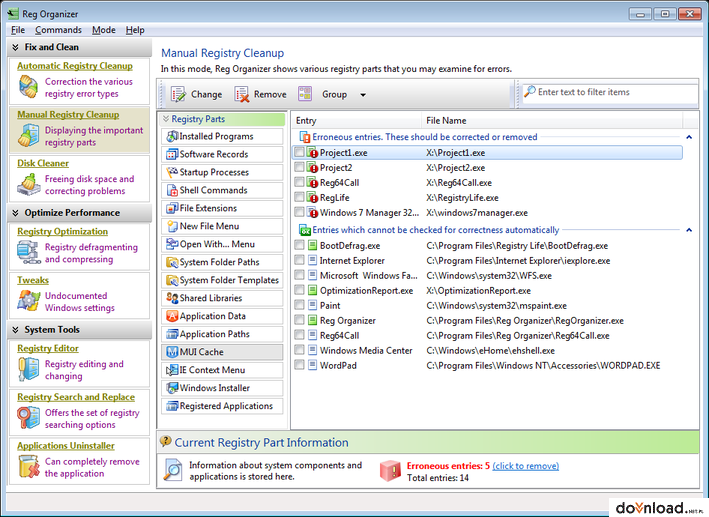This screenshot has width=709, height=517.
Task: Click the Shared Libraries icon
Action: 172,298
